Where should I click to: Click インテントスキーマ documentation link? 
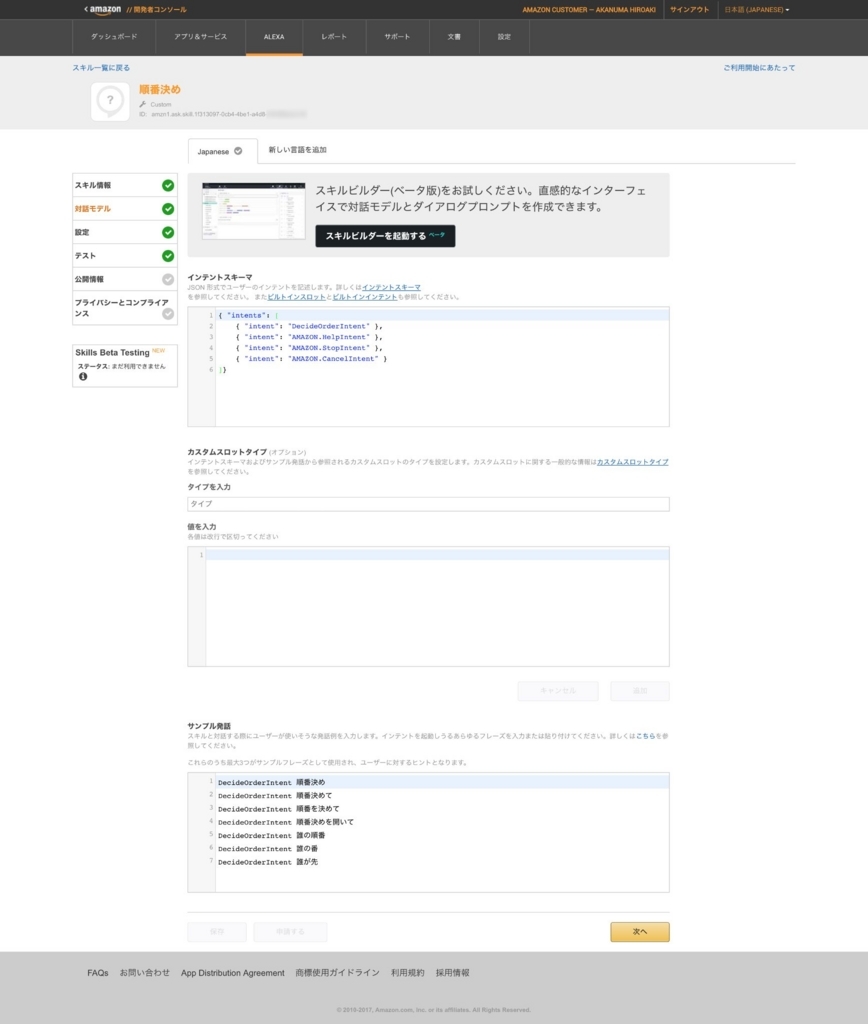pyautogui.click(x=391, y=287)
